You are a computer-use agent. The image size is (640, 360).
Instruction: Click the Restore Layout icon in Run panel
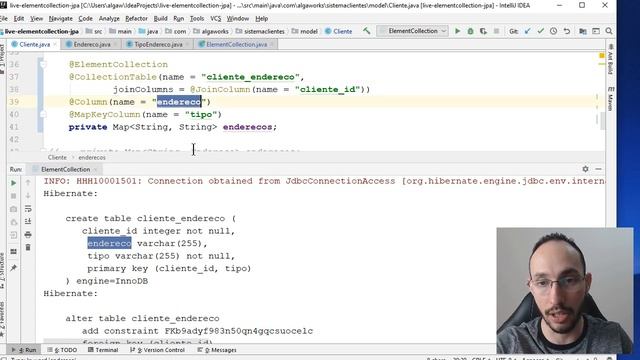[13, 251]
